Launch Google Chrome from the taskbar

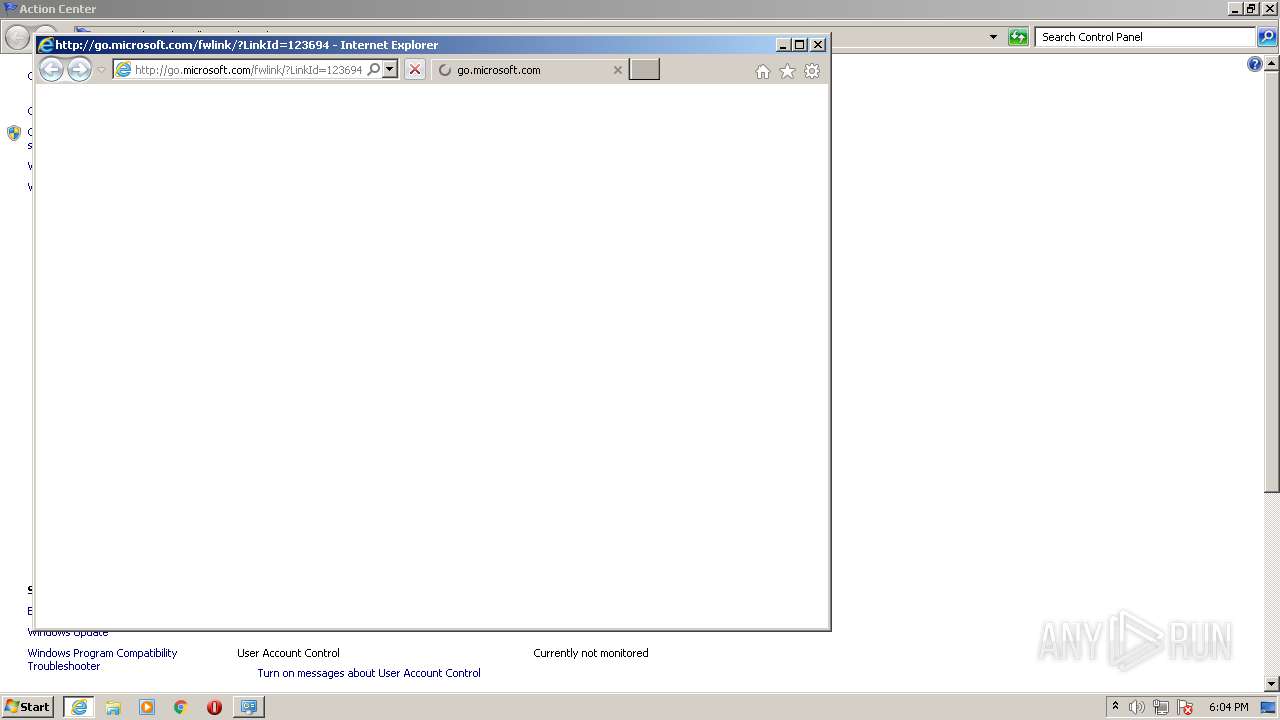(x=181, y=707)
